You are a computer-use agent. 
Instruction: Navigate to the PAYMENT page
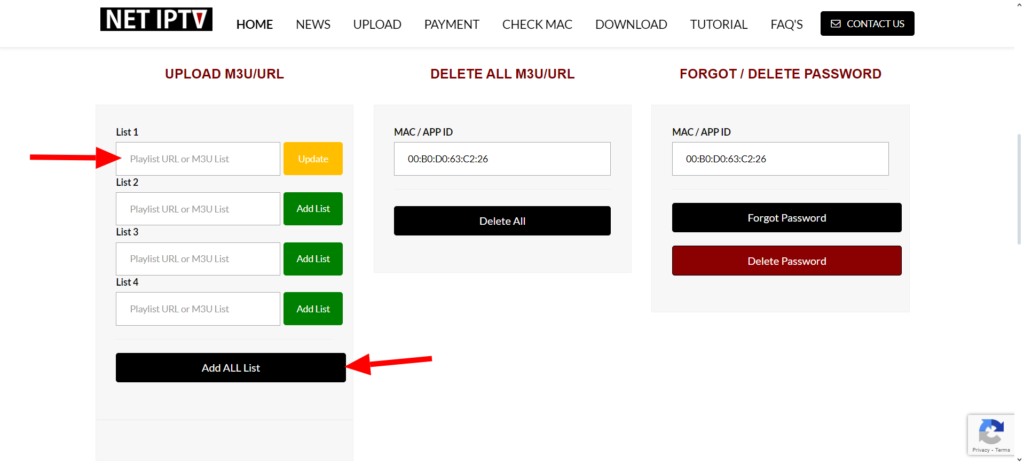click(451, 24)
